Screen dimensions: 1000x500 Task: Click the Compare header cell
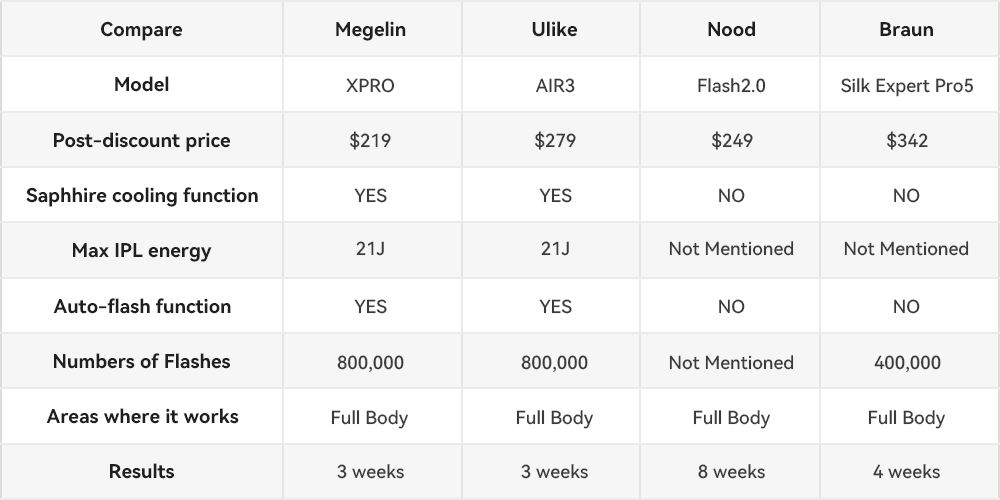tap(141, 29)
